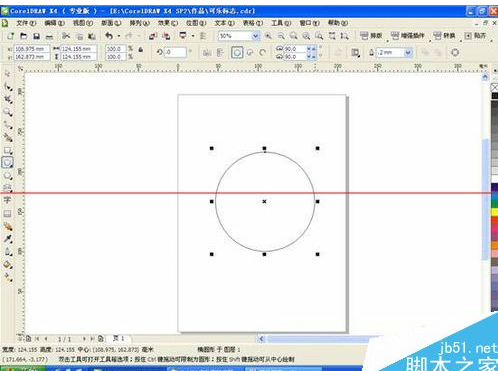
Task: Pick the yellow palette swatch
Action: (494, 212)
